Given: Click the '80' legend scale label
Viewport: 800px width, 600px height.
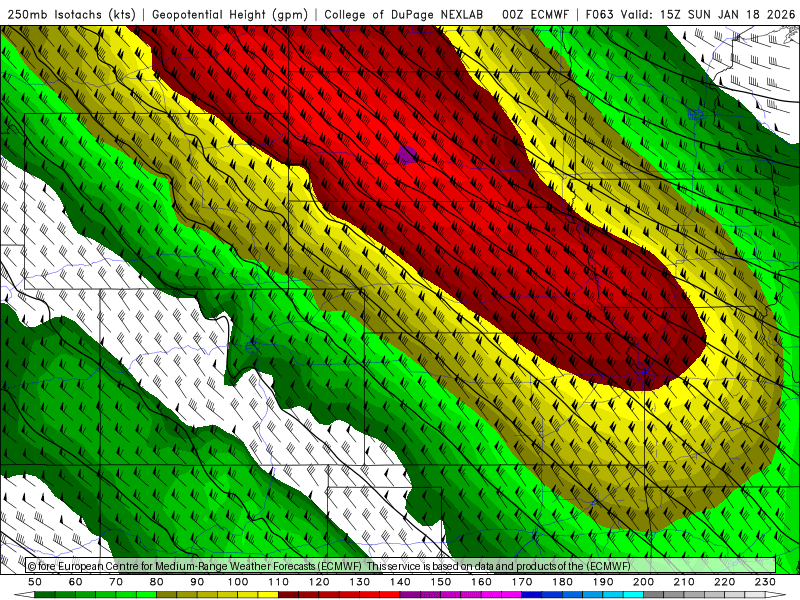Looking at the screenshot, I should [157, 582].
